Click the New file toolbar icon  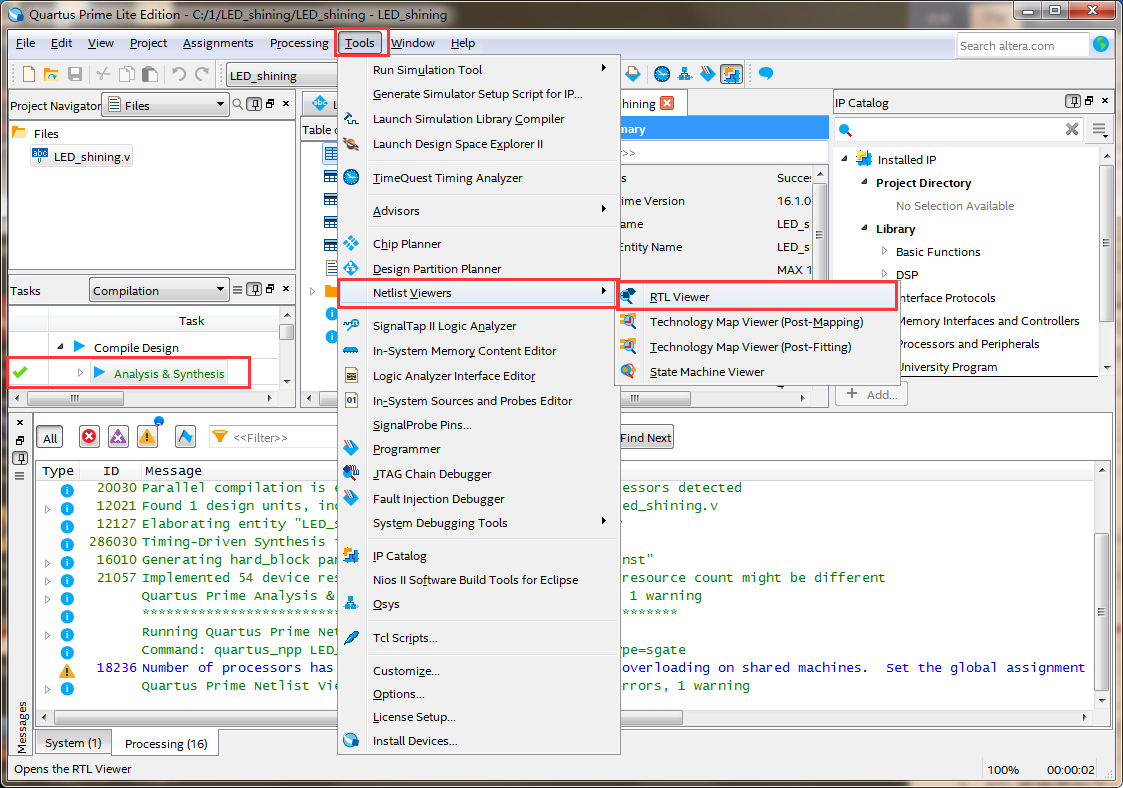pos(29,74)
